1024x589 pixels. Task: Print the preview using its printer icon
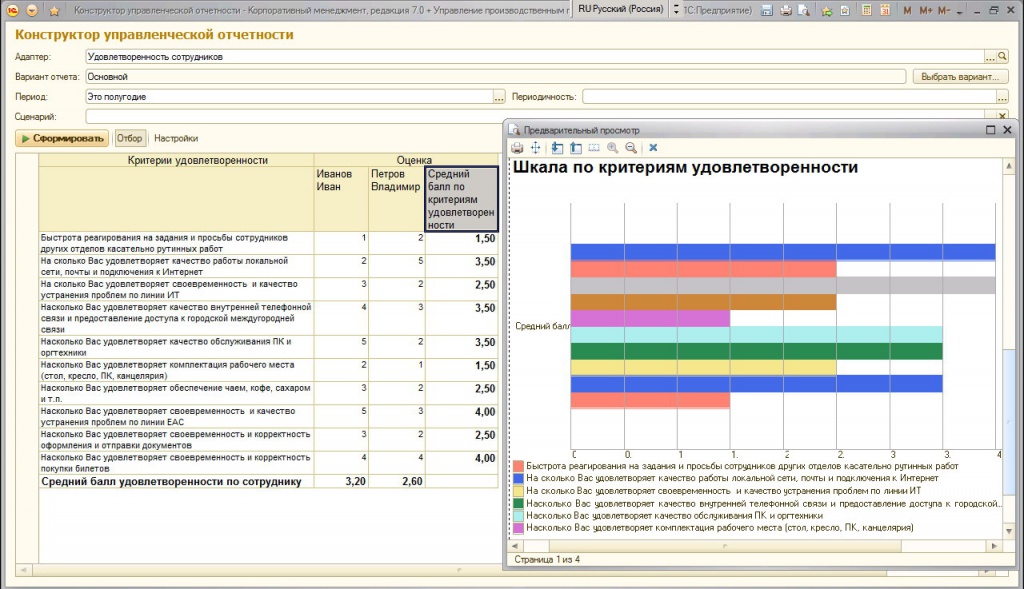pos(517,148)
